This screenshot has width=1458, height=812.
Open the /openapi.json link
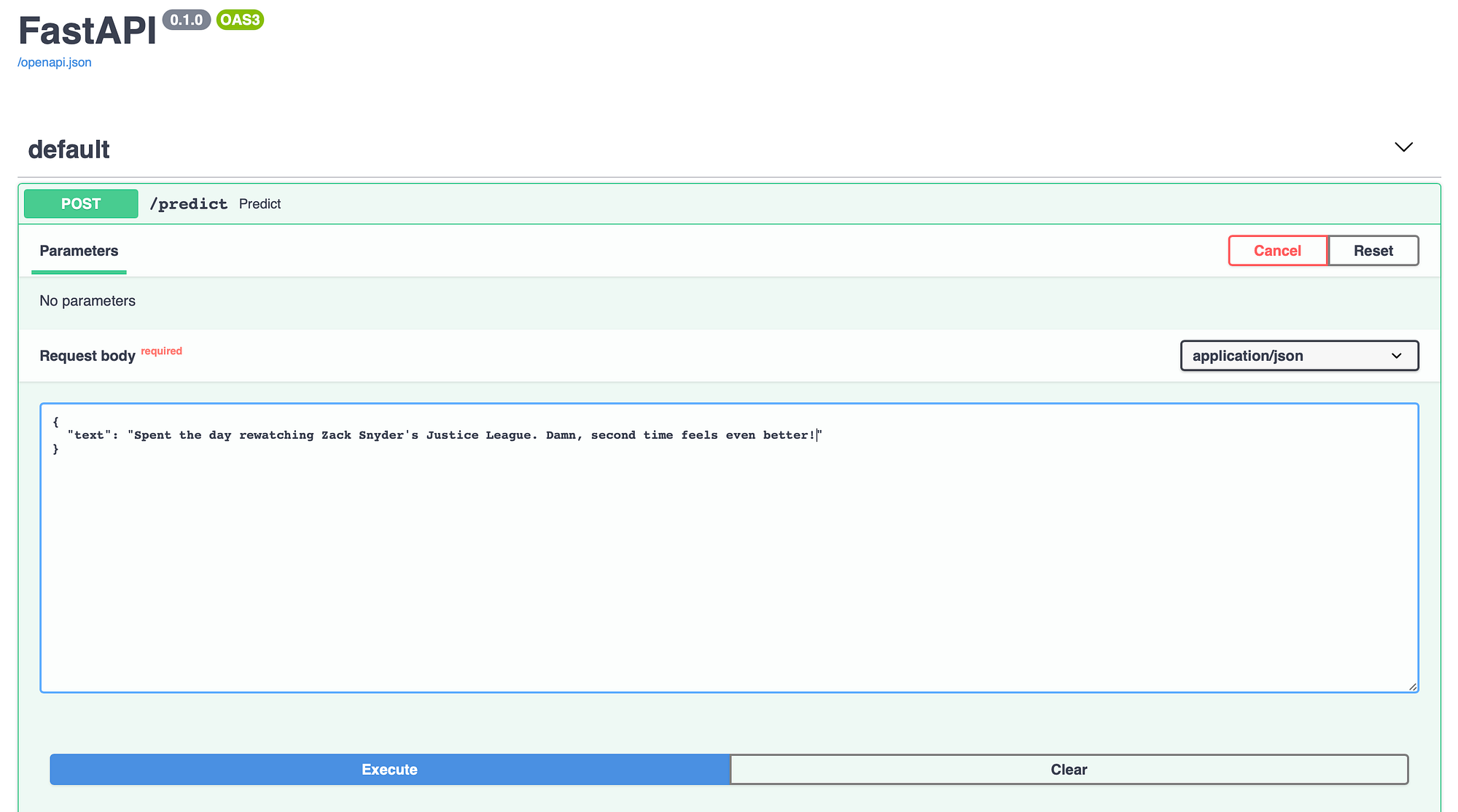tap(55, 63)
